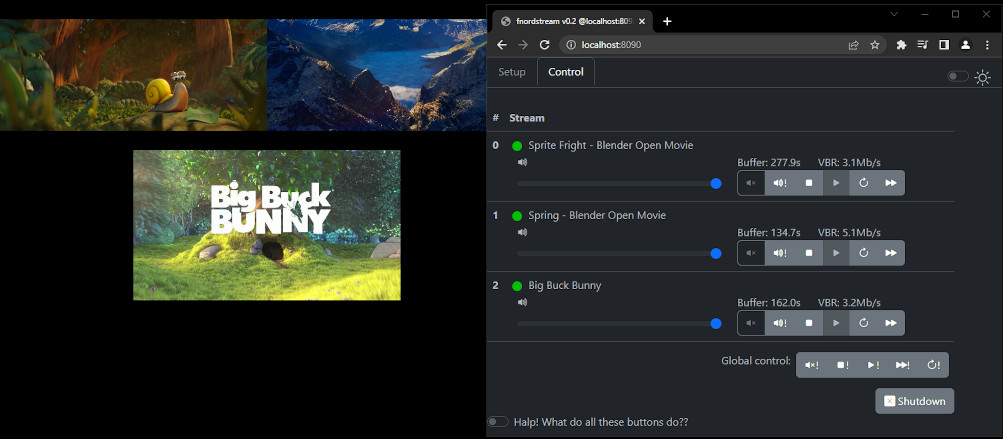1003x439 pixels.
Task: Click the sun light-mode icon
Action: pos(983,77)
